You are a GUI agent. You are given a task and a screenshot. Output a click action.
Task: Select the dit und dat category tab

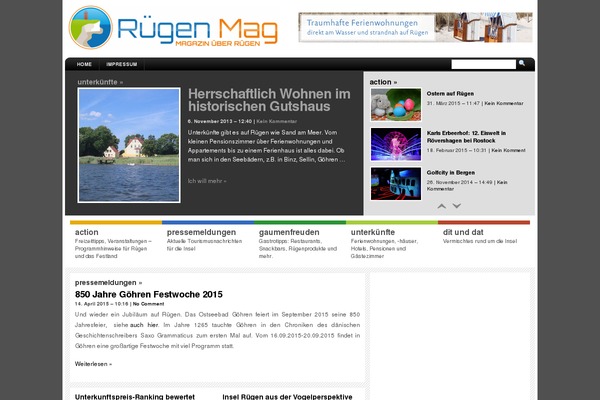(463, 232)
